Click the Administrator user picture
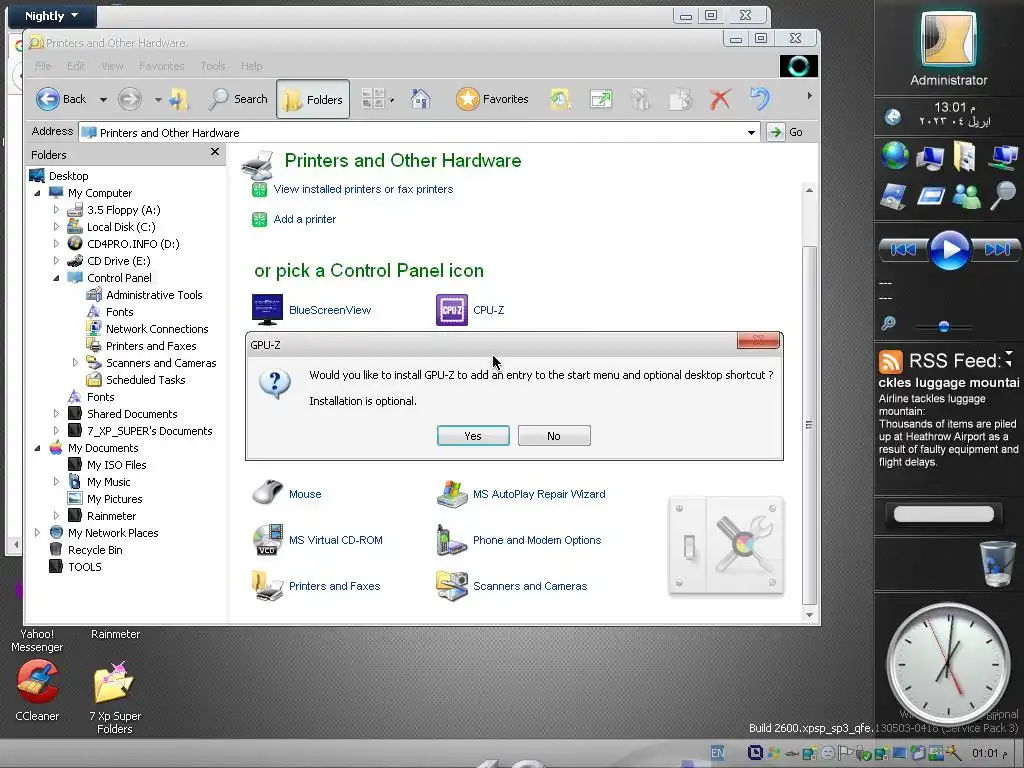This screenshot has height=768, width=1024. pyautogui.click(x=948, y=40)
